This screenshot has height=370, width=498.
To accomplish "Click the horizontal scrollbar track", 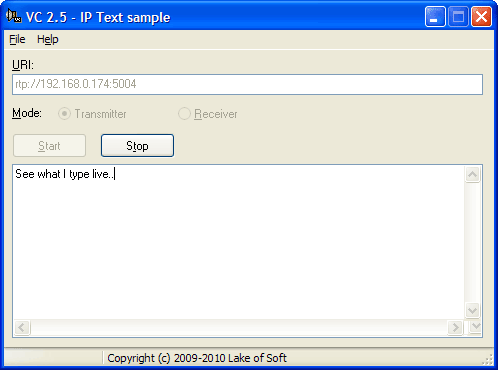I will pyautogui.click(x=239, y=327).
